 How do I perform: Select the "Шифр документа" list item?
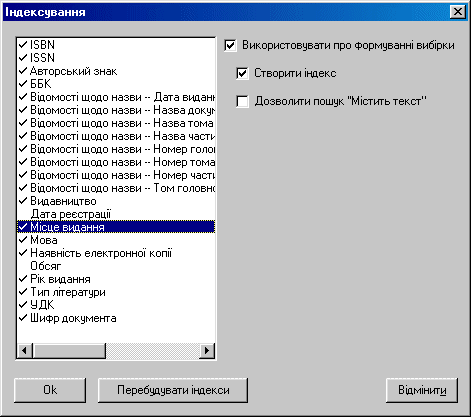coord(116,318)
